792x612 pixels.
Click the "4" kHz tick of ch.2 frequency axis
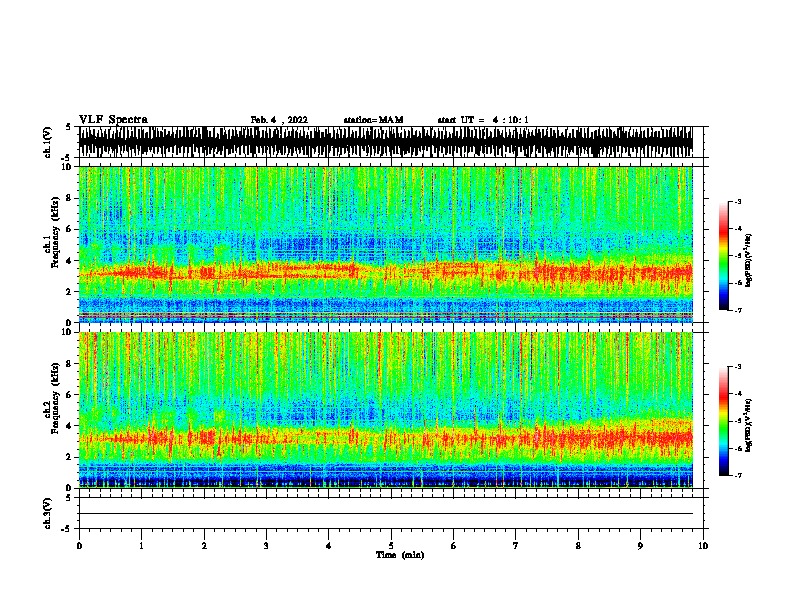point(71,426)
